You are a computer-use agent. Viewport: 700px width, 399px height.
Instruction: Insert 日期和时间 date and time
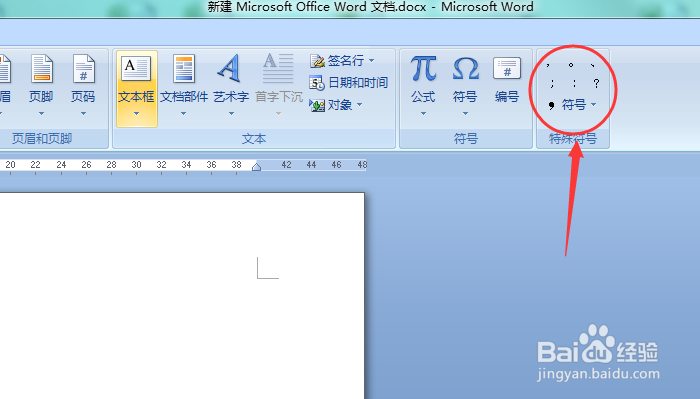pos(349,83)
